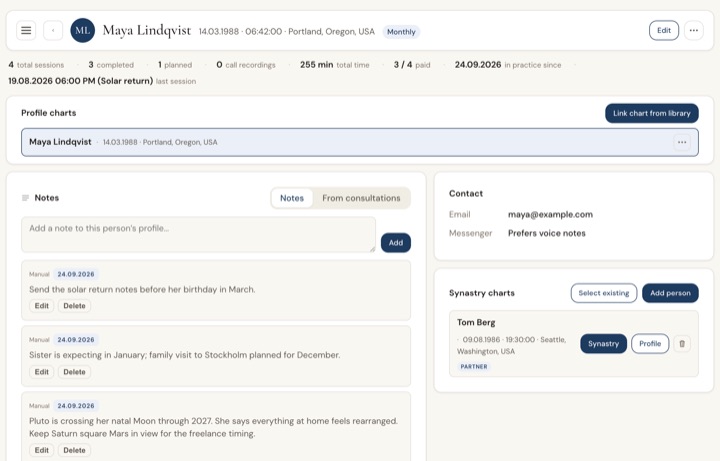Open the header three-dots options menu
Viewport: 720px width, 461px height.
[x=693, y=30]
